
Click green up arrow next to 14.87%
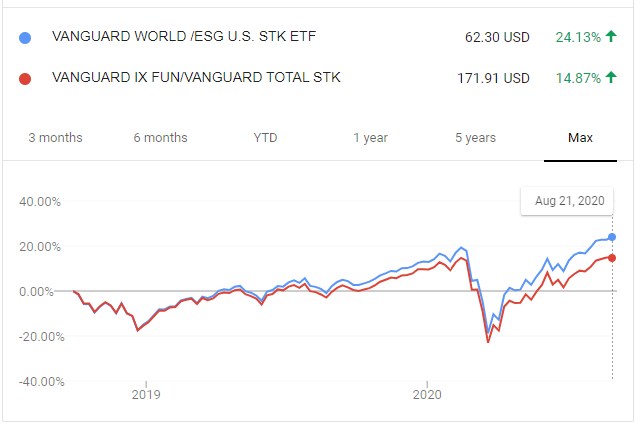611,78
